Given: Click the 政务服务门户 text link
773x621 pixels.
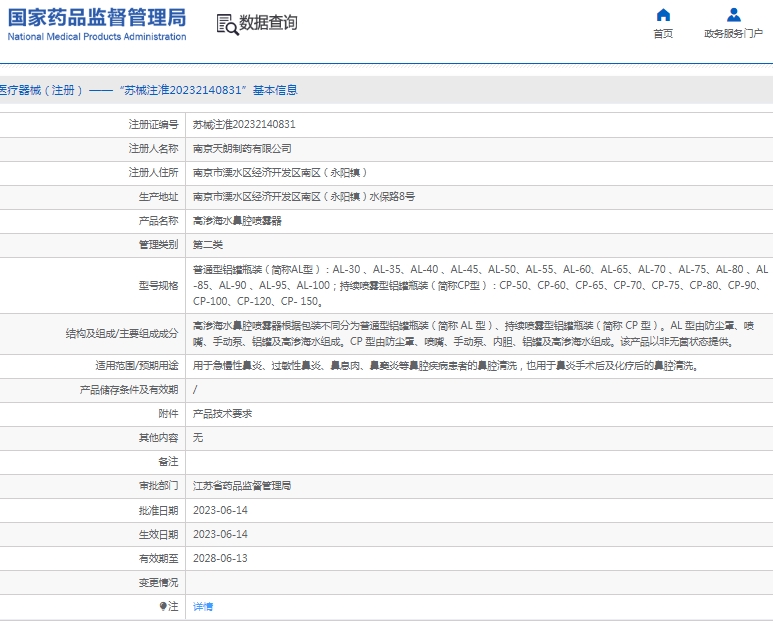Looking at the screenshot, I should pyautogui.click(x=734, y=34).
